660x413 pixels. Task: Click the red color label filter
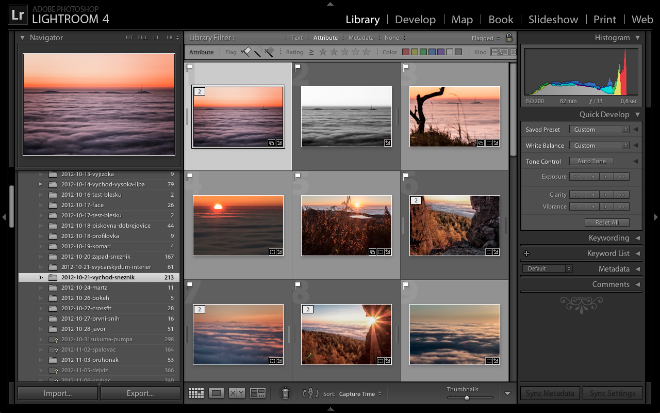[406, 51]
